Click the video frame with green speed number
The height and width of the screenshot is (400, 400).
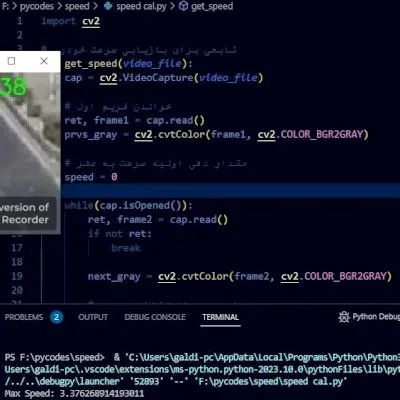tap(30, 135)
